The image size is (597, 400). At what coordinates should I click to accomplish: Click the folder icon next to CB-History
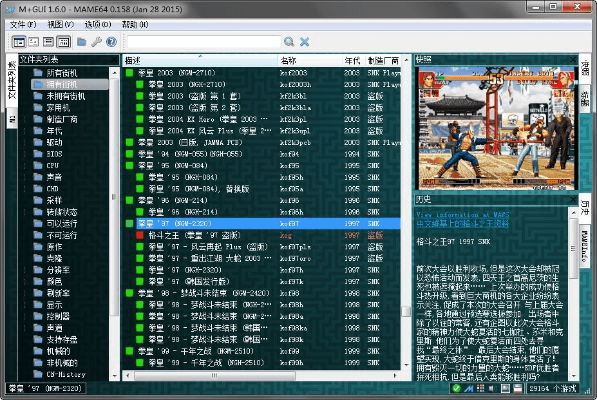(38, 374)
